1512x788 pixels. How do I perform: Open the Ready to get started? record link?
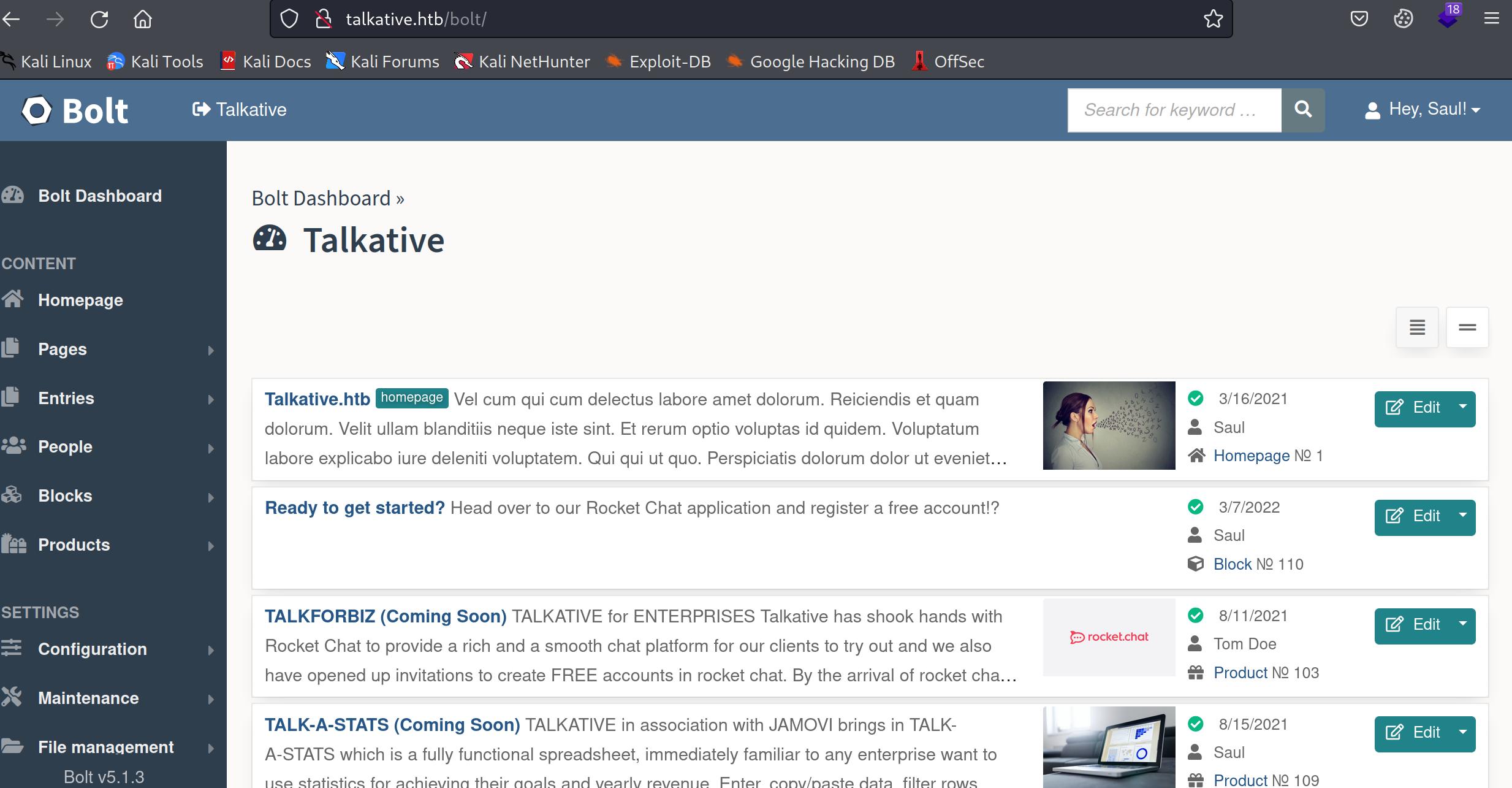tap(354, 508)
